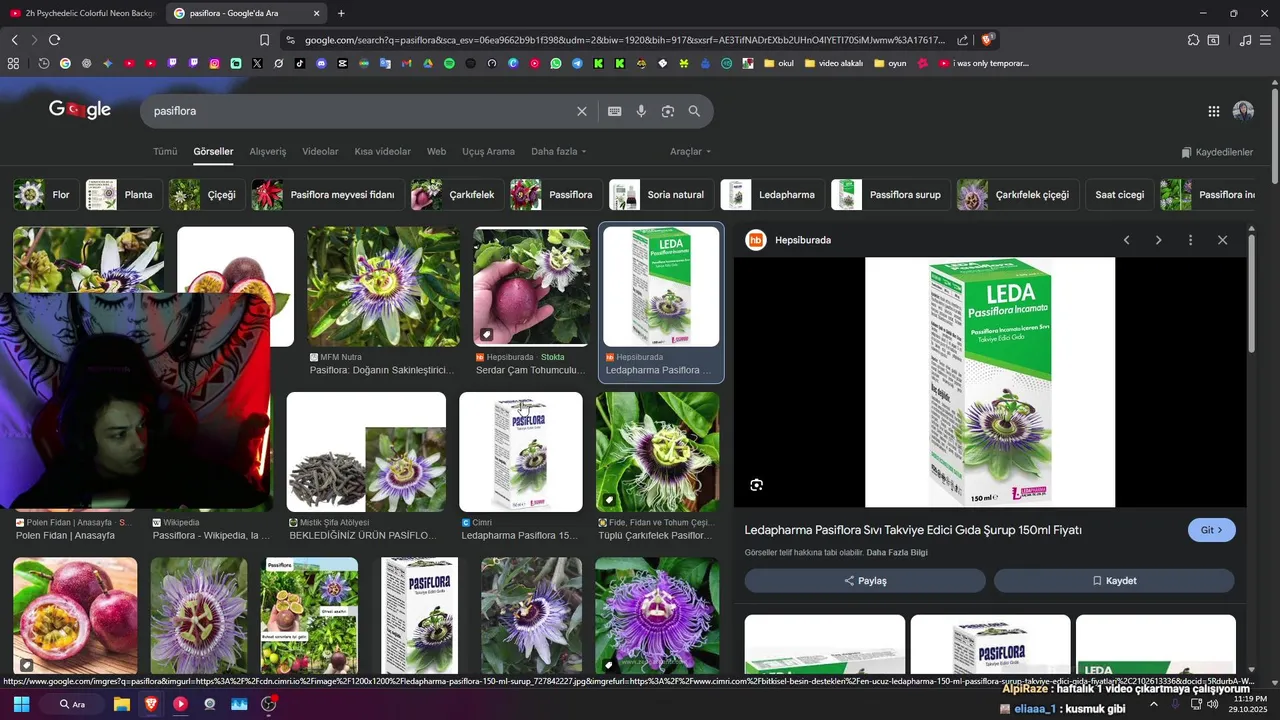The width and height of the screenshot is (1280, 720).
Task: Switch to the "Web" tab
Action: click(436, 152)
